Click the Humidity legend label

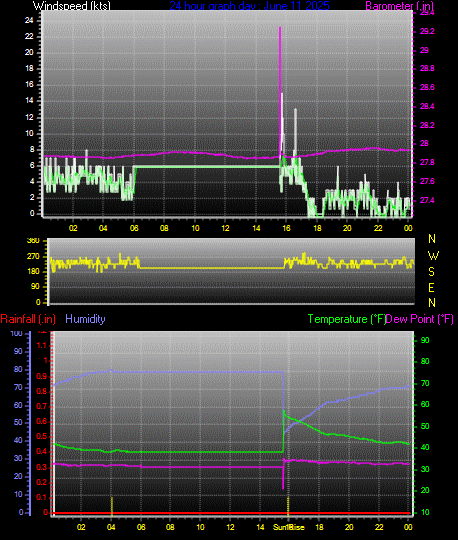coord(85,319)
